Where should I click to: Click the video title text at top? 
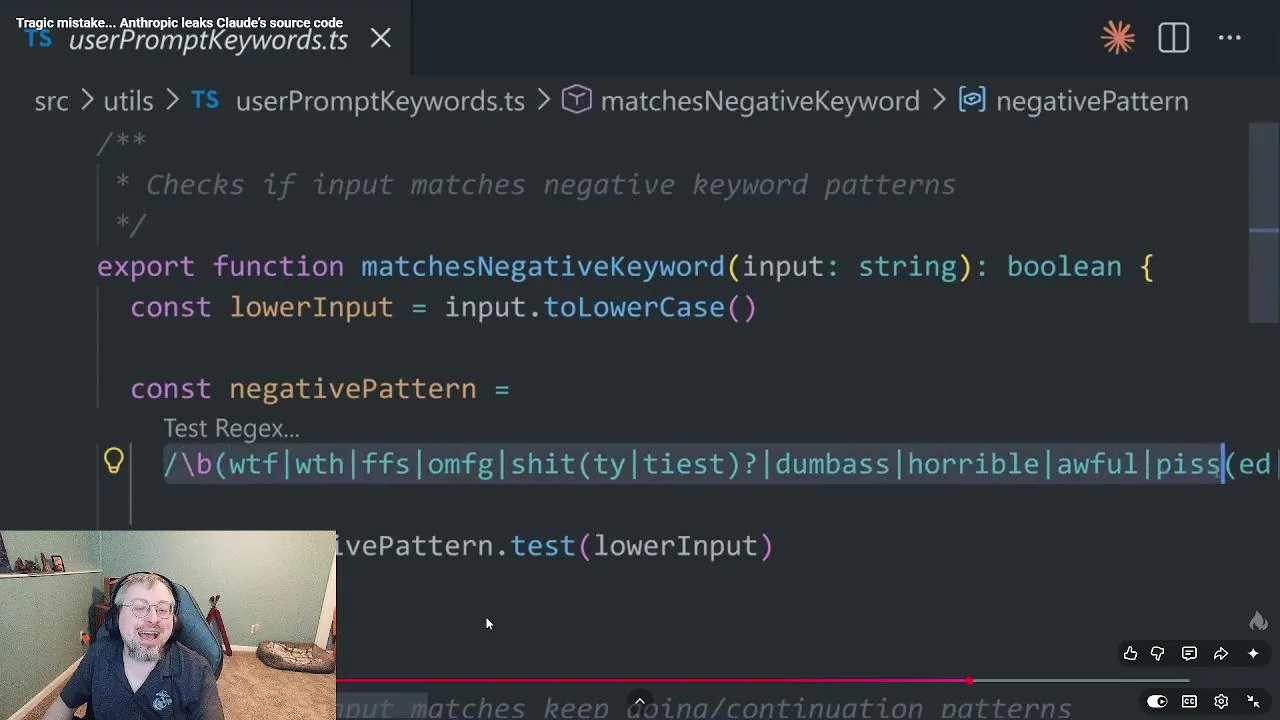pos(179,22)
